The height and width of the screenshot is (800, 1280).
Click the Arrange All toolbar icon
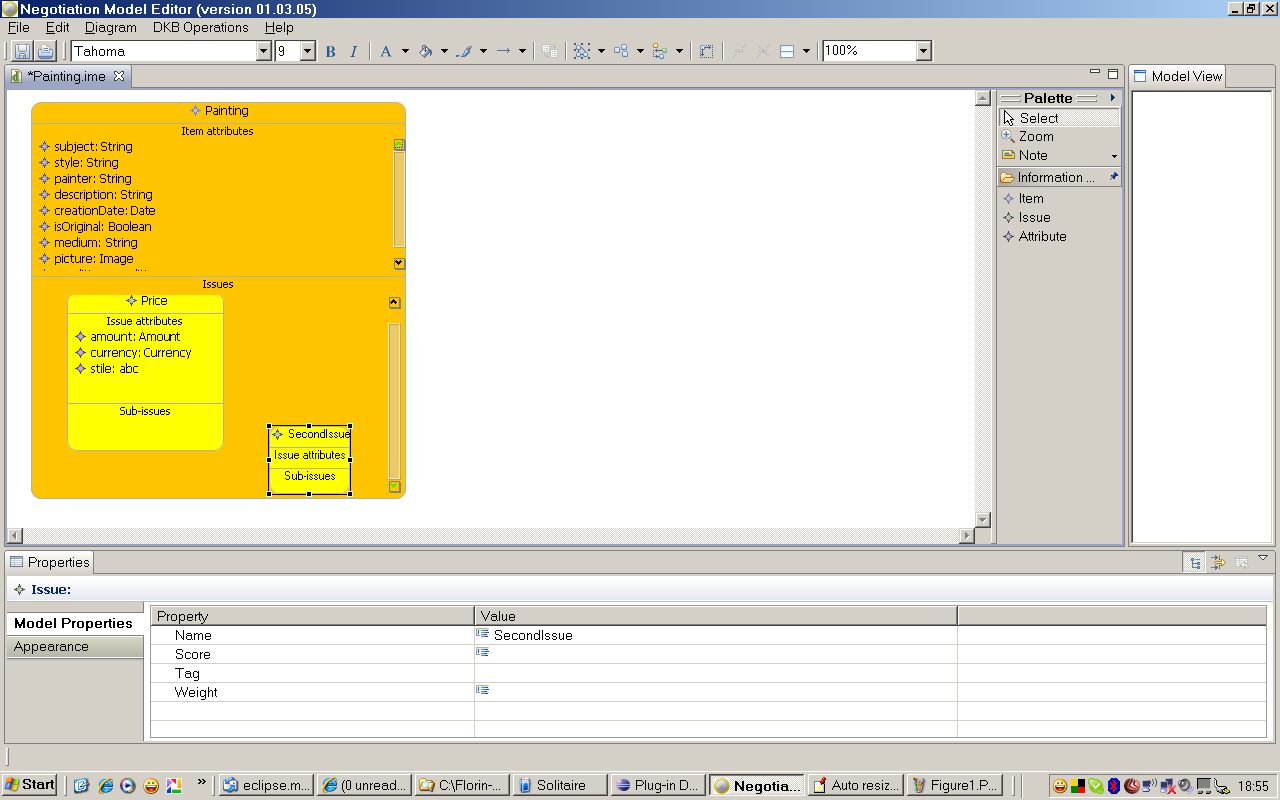(621, 51)
